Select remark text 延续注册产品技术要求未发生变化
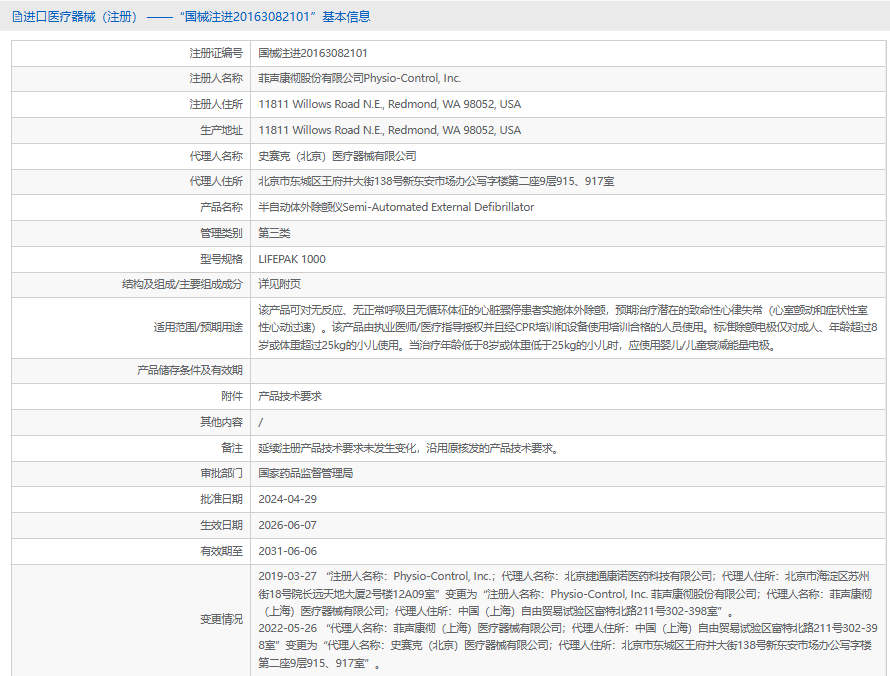This screenshot has height=676, width=890. tap(338, 448)
